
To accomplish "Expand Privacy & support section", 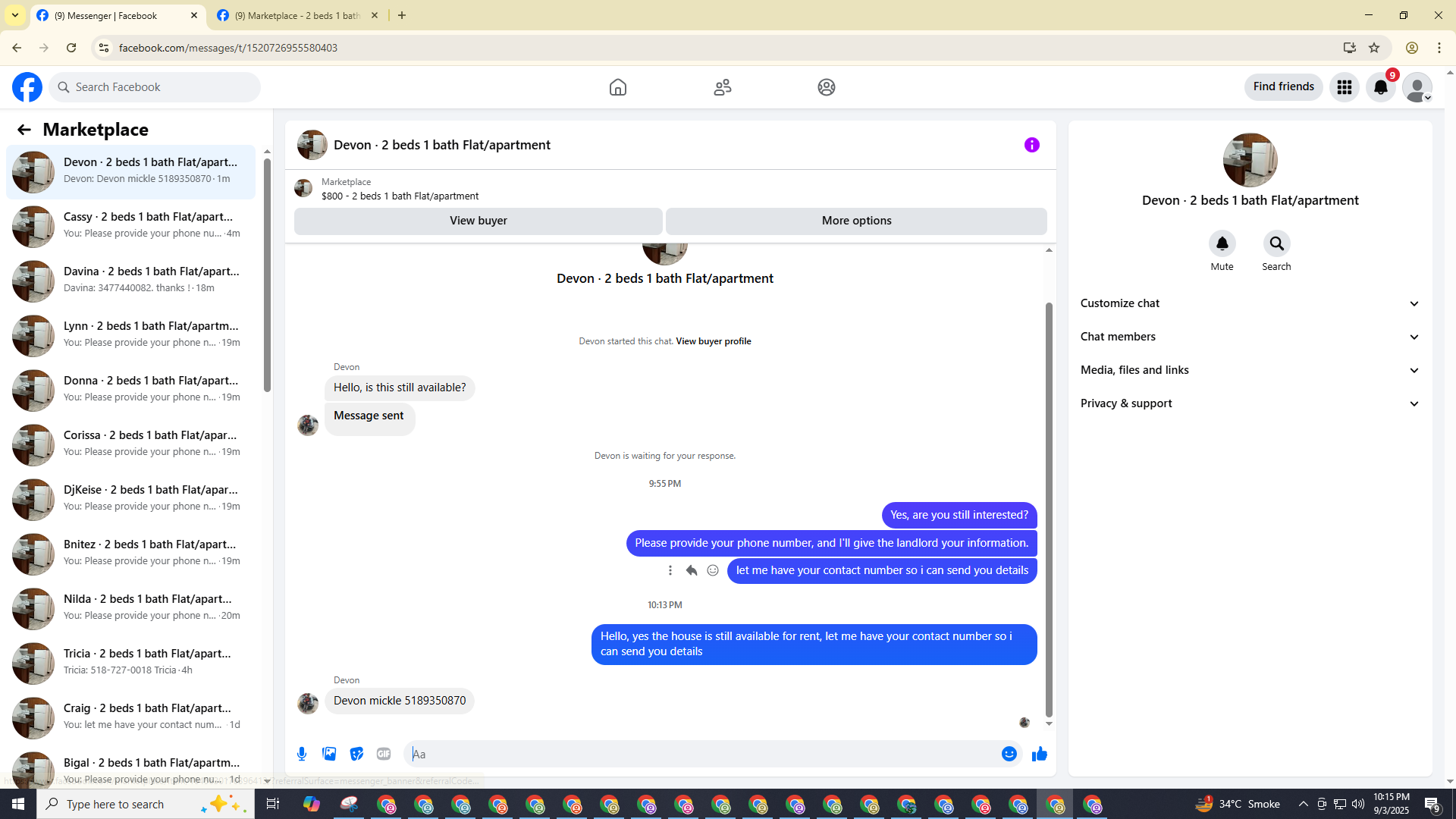I will (1250, 403).
